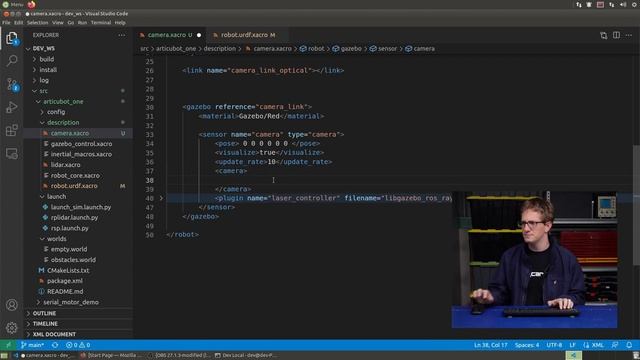Viewport: 640px width, 360px height.
Task: Expand the log folder
Action: (x=44, y=80)
